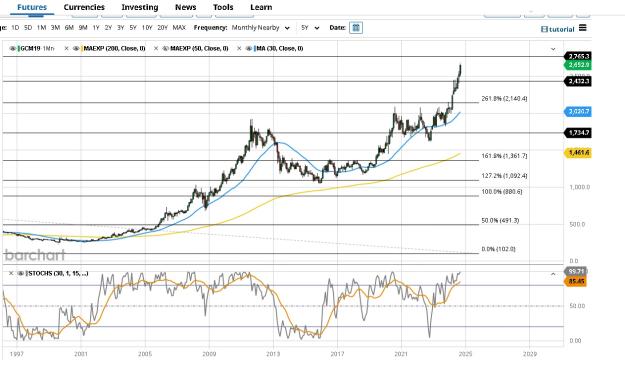Set chart range to 10Y

click(x=147, y=27)
